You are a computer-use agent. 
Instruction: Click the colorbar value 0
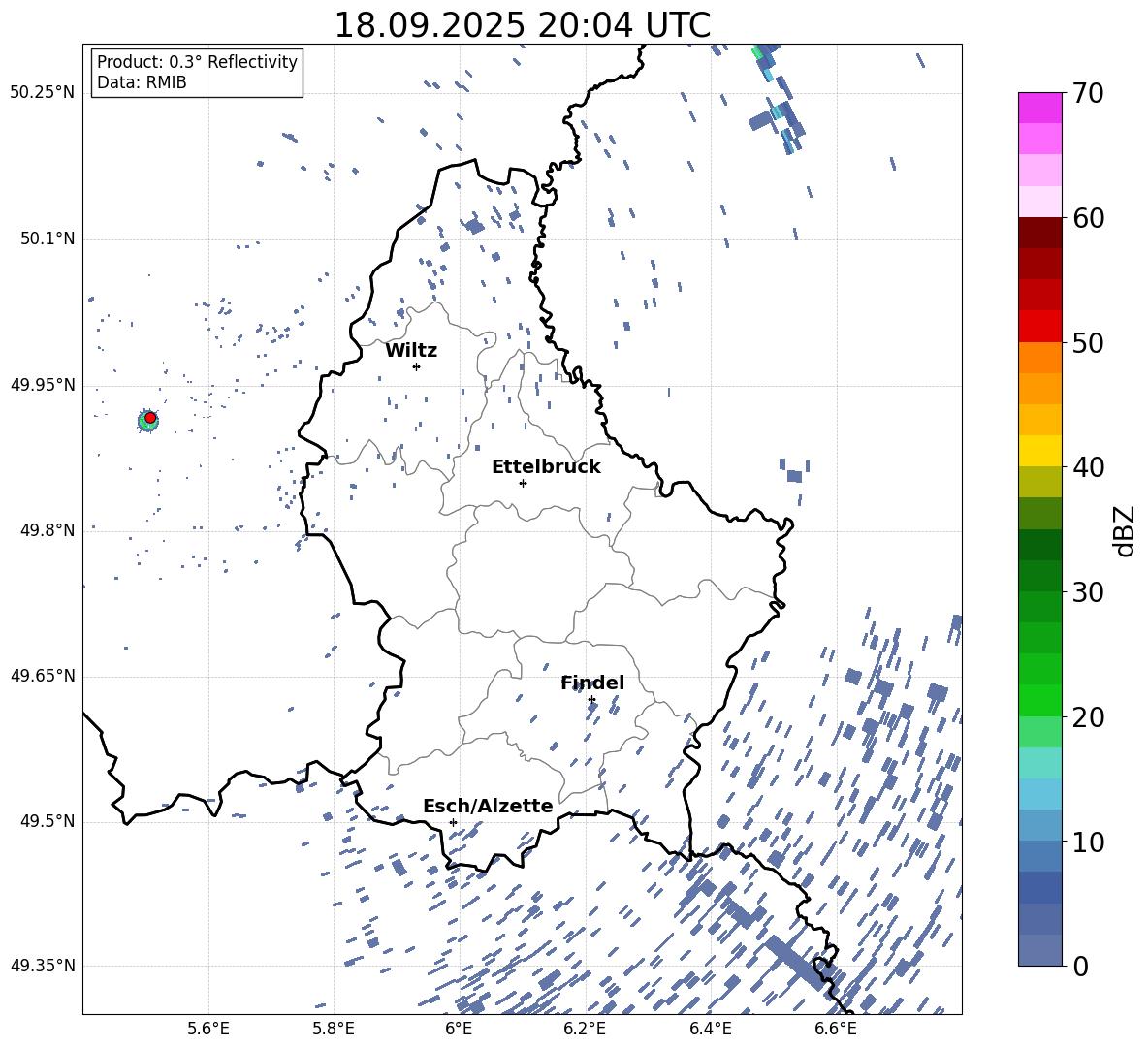[x=1080, y=967]
